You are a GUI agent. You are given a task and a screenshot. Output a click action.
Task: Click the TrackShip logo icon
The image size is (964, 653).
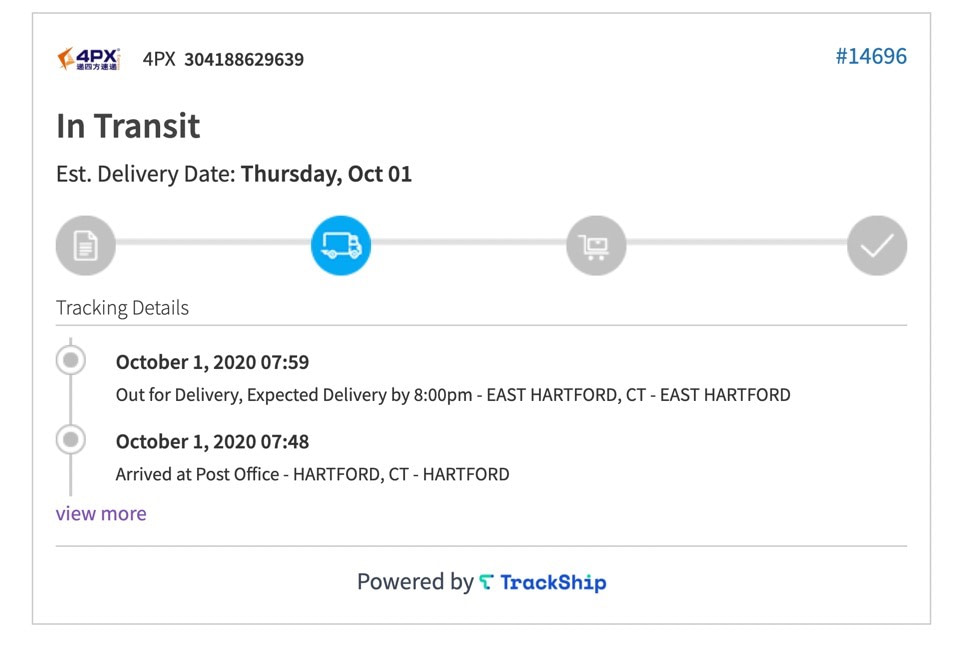[487, 582]
